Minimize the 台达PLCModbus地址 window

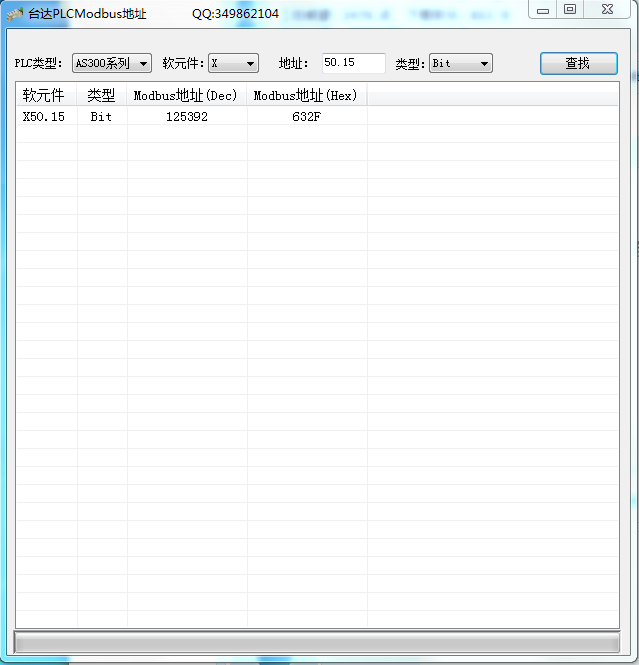point(543,10)
